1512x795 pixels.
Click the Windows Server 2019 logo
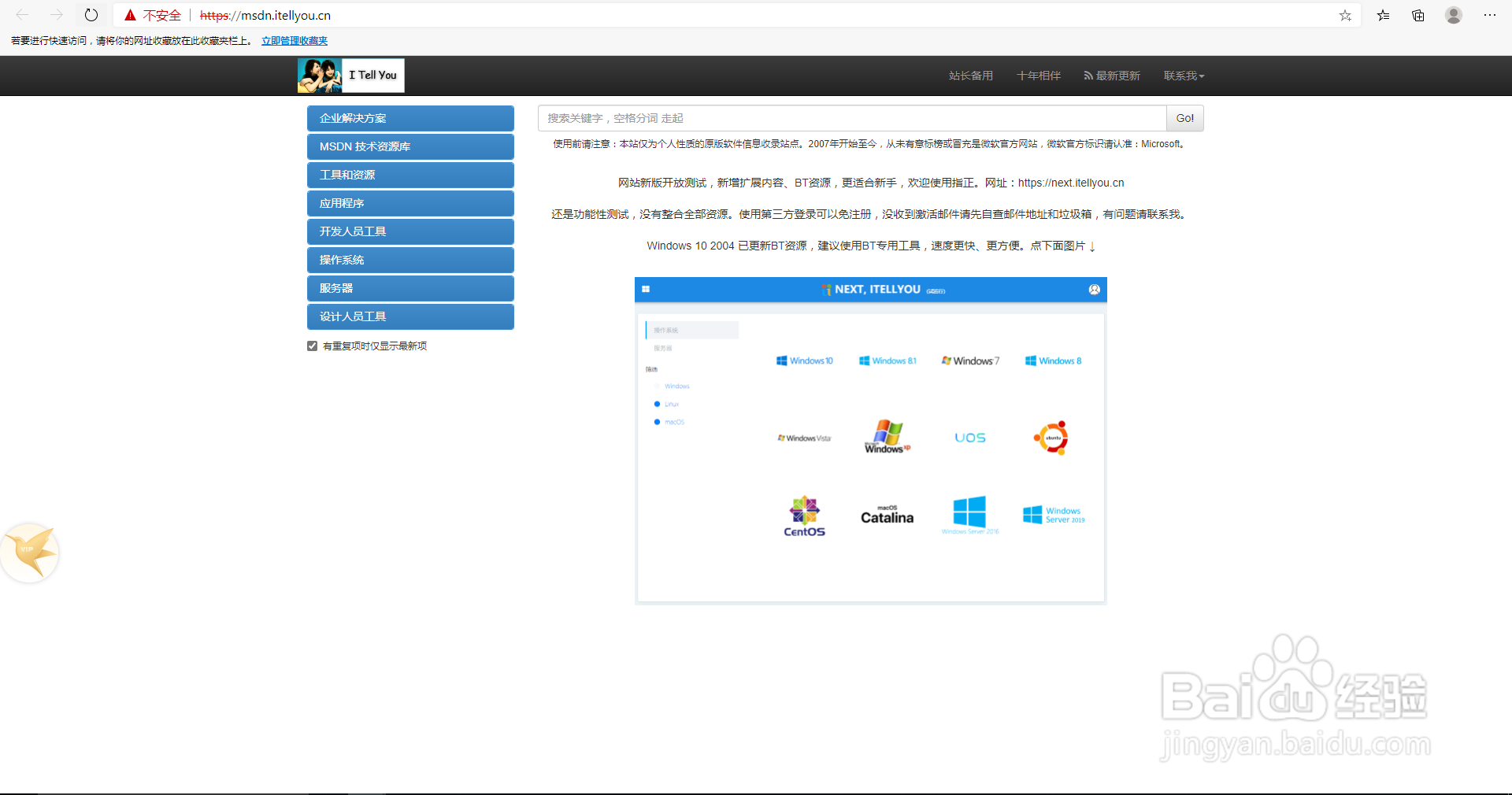(1054, 515)
